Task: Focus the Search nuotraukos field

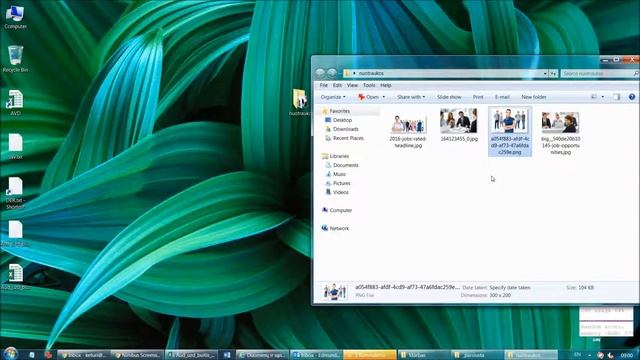Action: 596,73
